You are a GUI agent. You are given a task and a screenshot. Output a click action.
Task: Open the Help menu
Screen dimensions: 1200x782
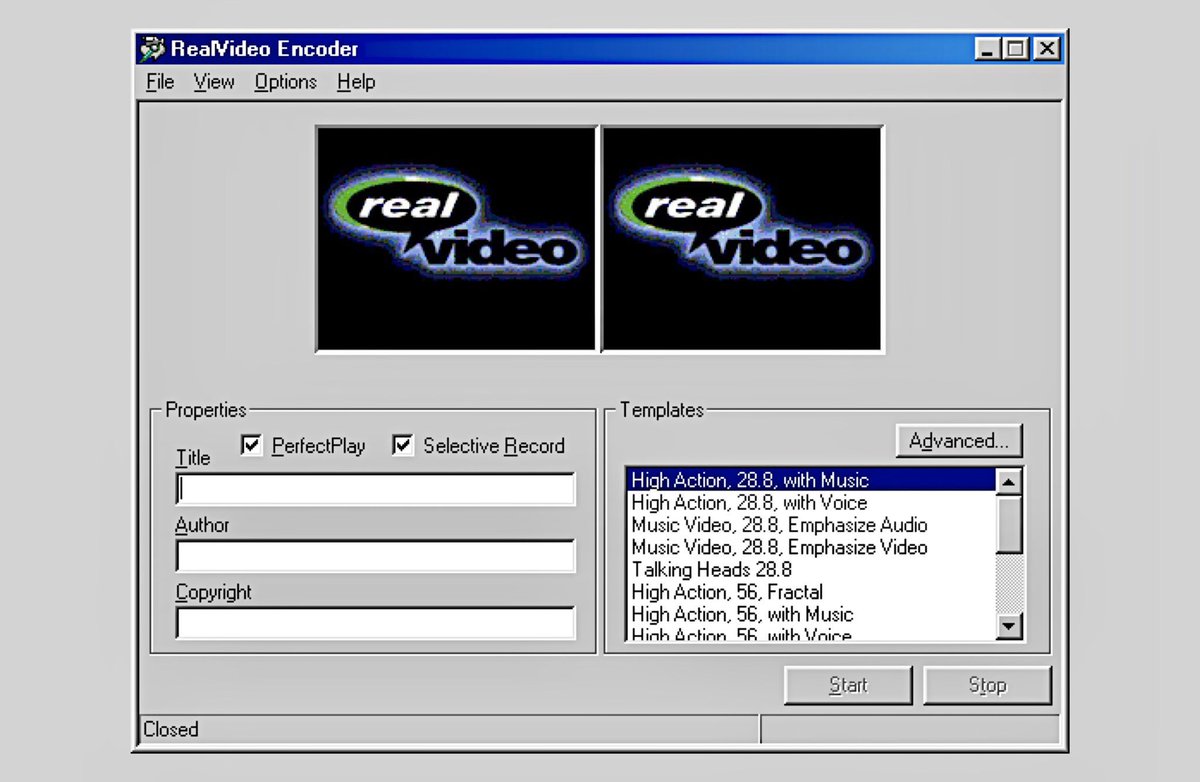tap(356, 82)
